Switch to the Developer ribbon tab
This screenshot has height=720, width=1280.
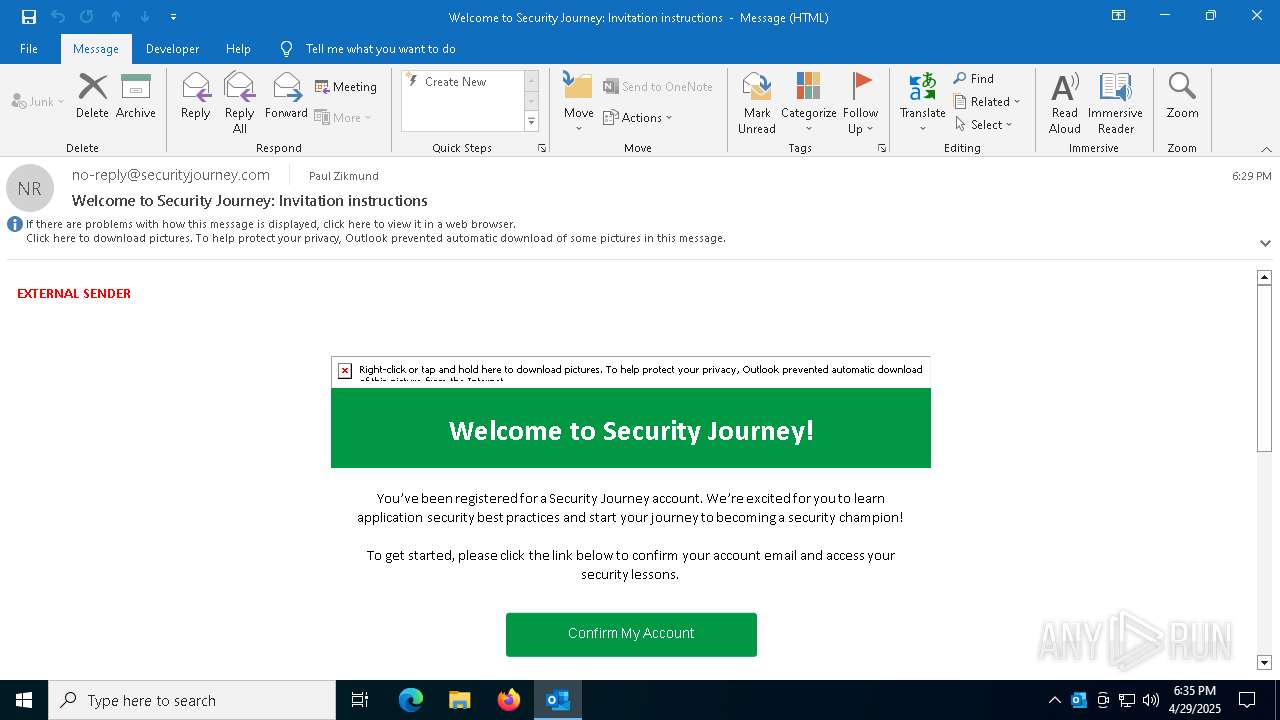click(172, 49)
